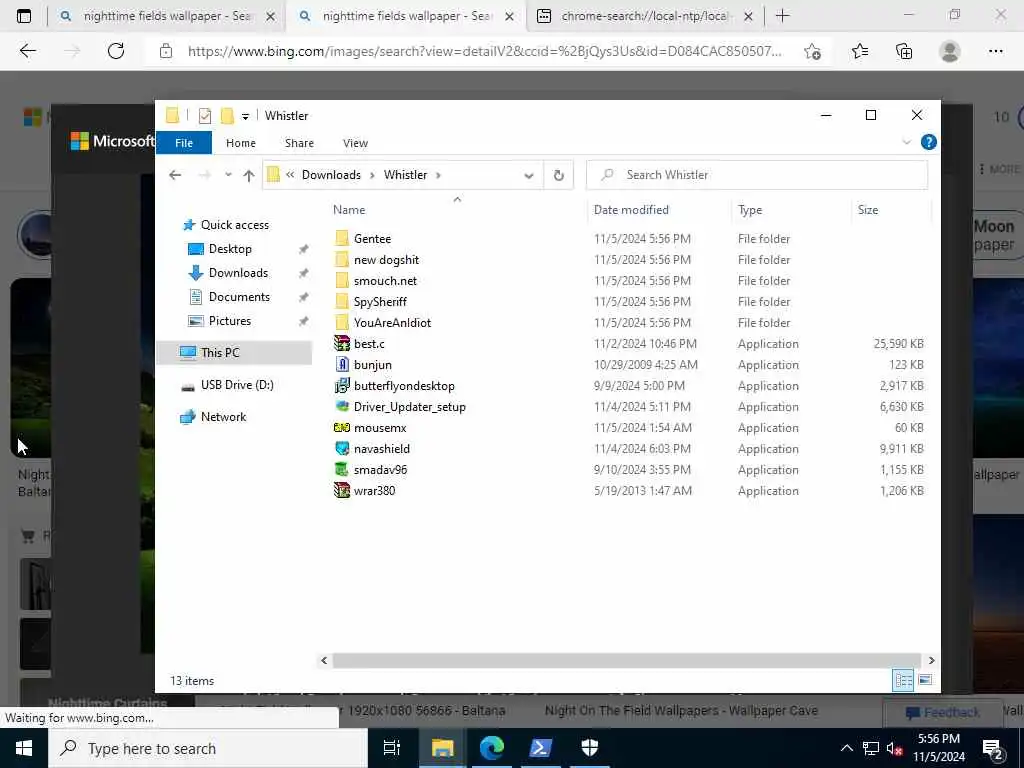
Task: Switch to the first nighttime fields tab
Action: (167, 16)
